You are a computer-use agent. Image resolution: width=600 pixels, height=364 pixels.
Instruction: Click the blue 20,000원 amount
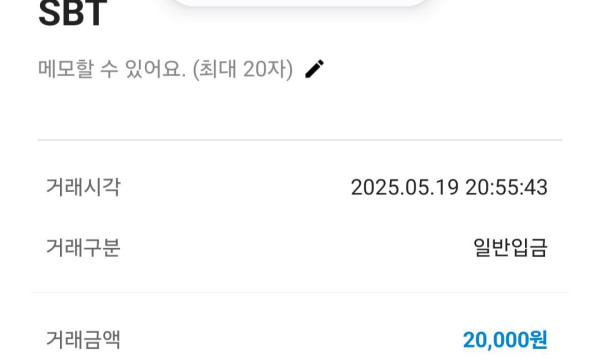point(505,340)
